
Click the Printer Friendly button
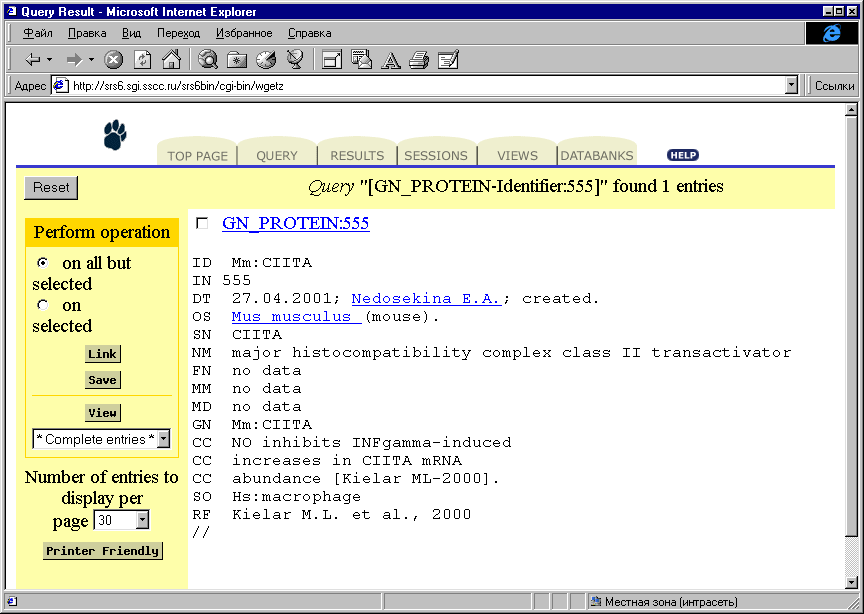click(x=102, y=551)
